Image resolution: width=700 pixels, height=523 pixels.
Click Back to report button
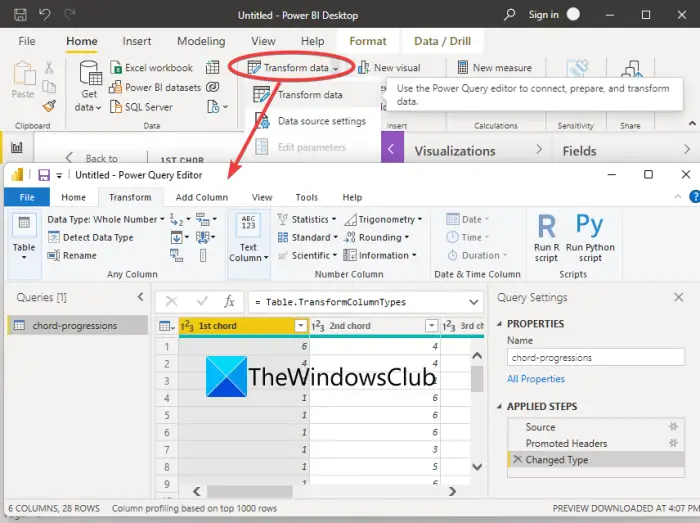click(93, 158)
